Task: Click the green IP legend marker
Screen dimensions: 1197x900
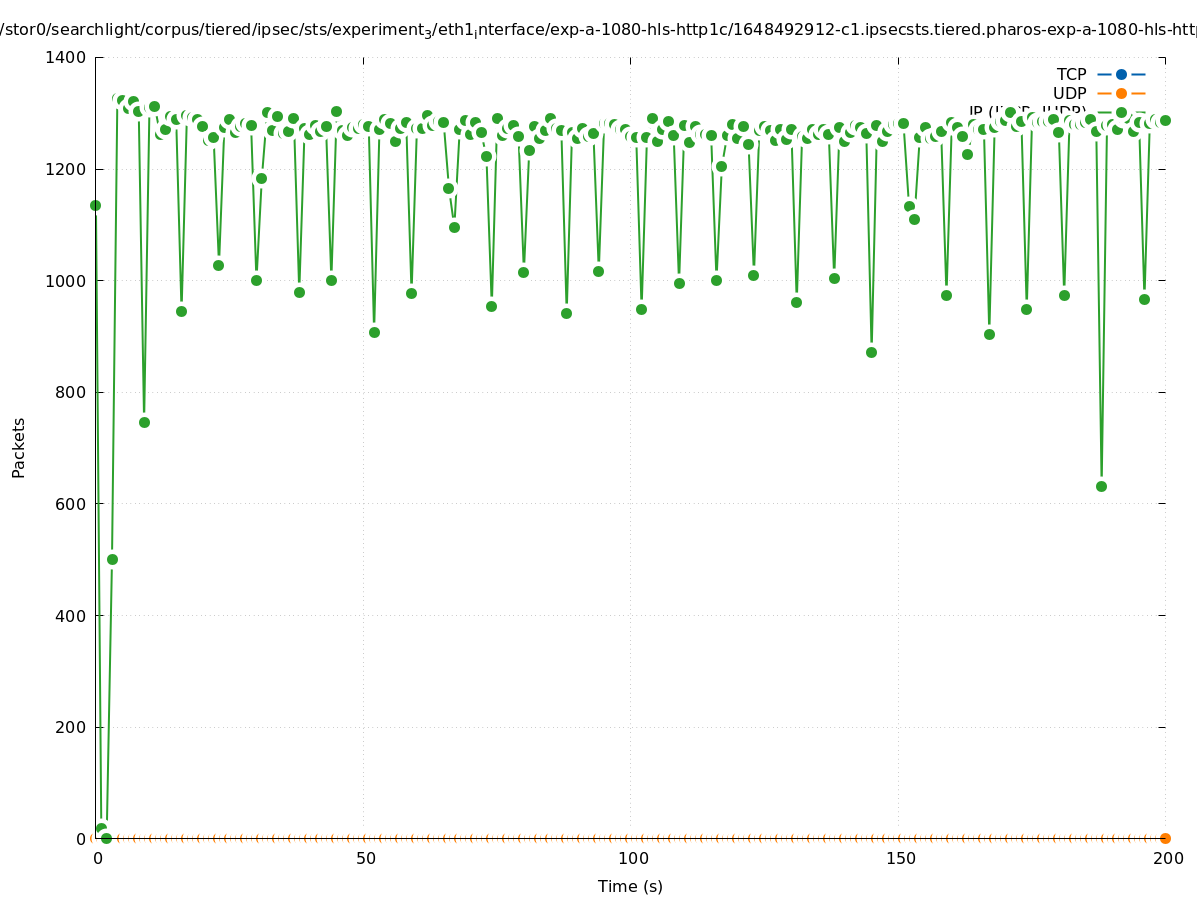Action: [x=1121, y=112]
